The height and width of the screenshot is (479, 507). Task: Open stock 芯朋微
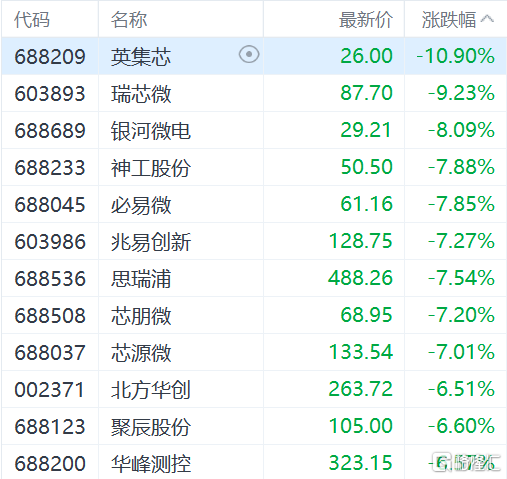point(141,315)
